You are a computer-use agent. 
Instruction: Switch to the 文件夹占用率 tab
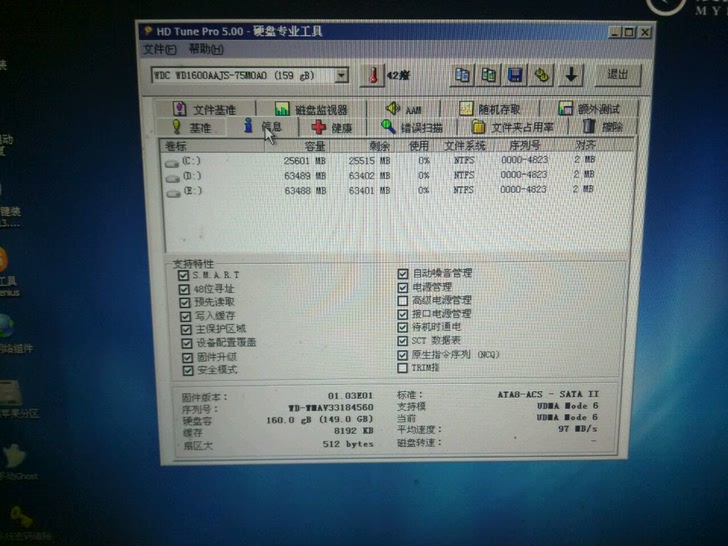[513, 127]
